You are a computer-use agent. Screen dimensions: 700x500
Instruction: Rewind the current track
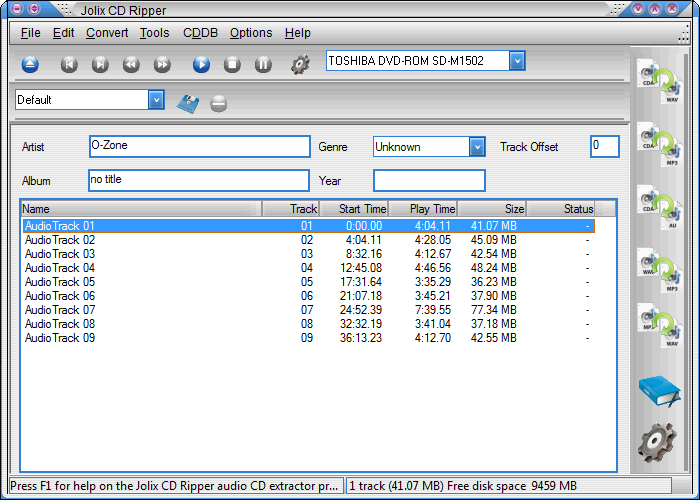tap(131, 65)
